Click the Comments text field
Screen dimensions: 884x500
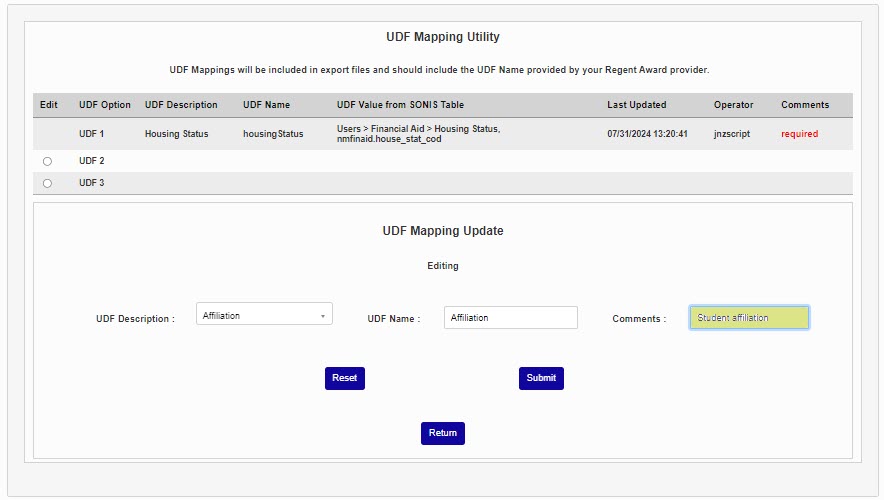(749, 318)
